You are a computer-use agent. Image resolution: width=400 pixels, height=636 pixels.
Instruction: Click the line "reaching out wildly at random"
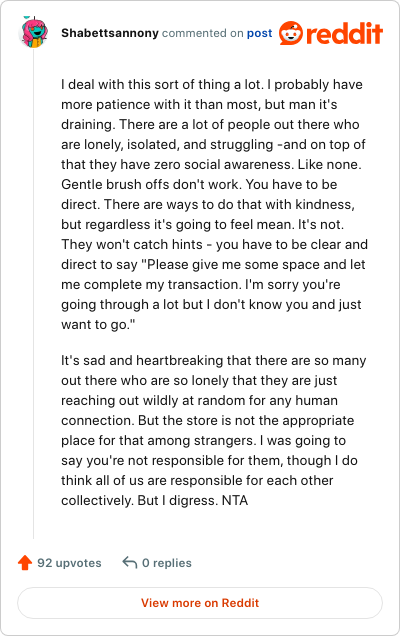[x=200, y=400]
